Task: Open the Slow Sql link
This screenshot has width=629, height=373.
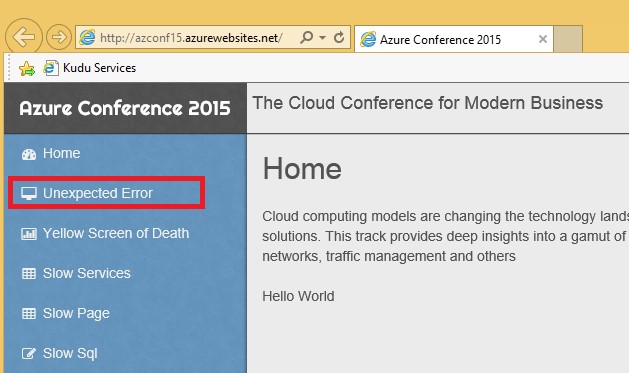Action: tap(70, 354)
